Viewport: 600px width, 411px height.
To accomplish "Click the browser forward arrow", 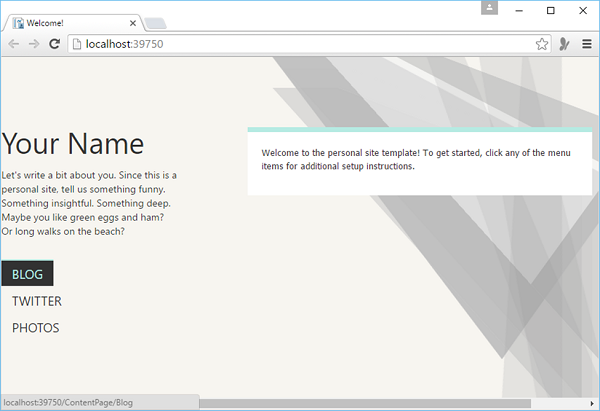I will pyautogui.click(x=34, y=44).
